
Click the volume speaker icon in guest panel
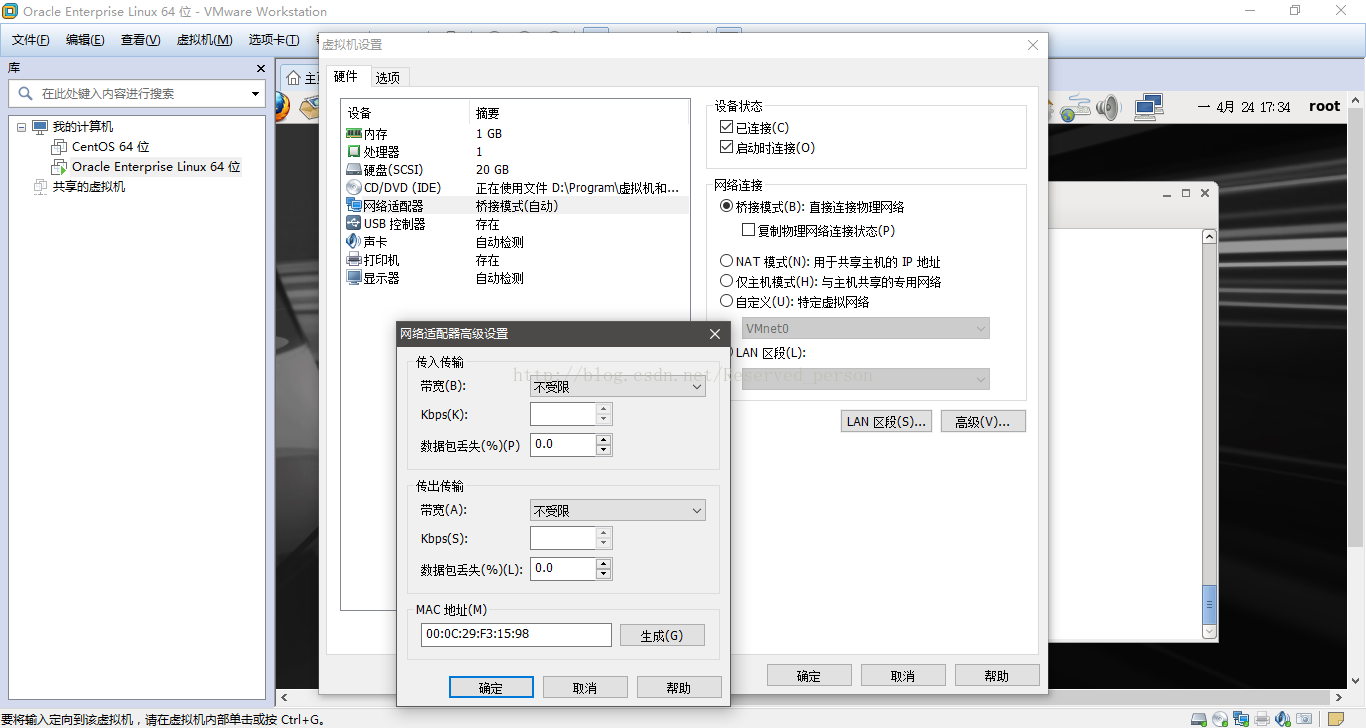(1107, 107)
